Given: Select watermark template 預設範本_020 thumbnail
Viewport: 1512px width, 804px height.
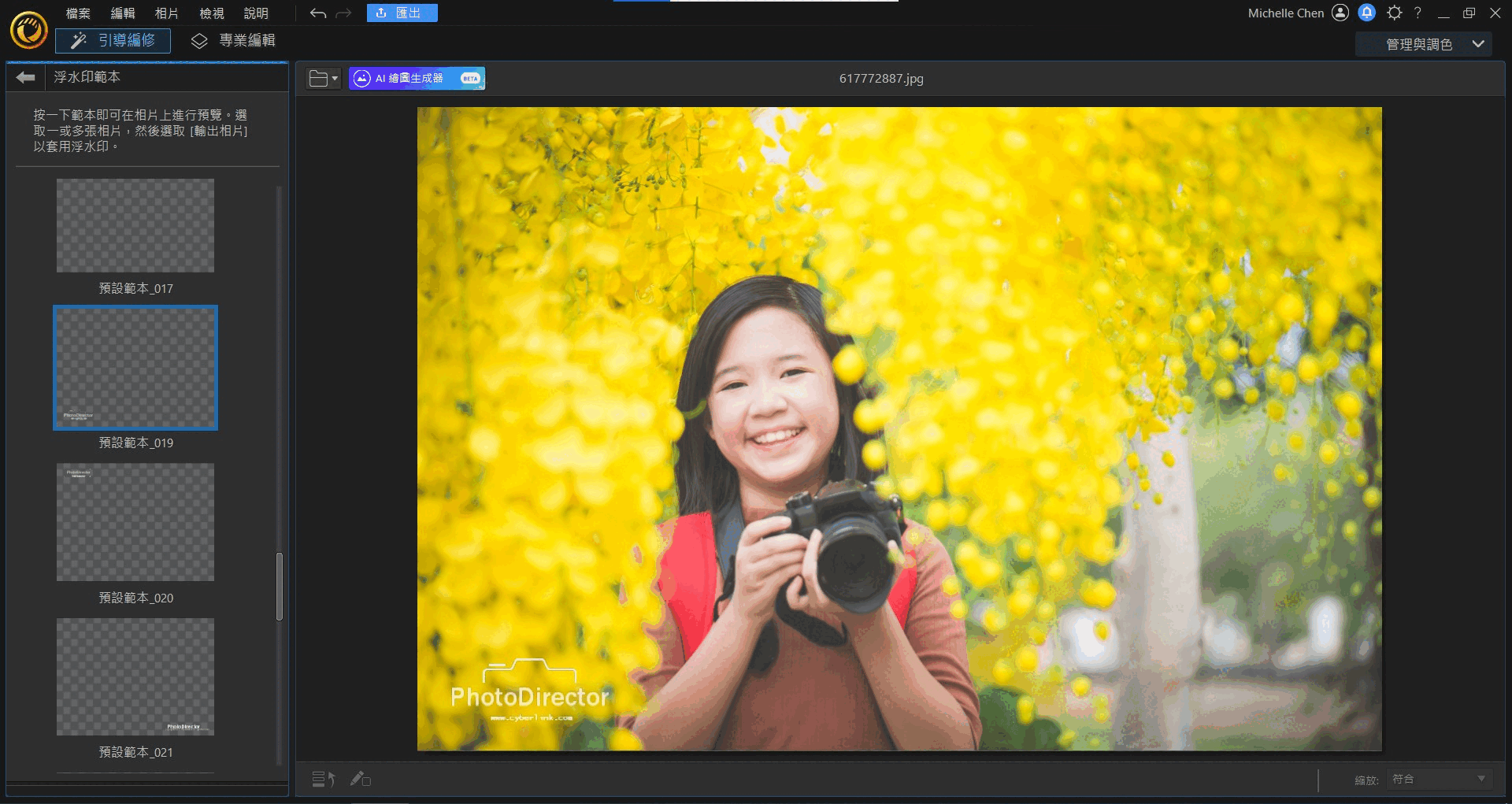Looking at the screenshot, I should [135, 522].
